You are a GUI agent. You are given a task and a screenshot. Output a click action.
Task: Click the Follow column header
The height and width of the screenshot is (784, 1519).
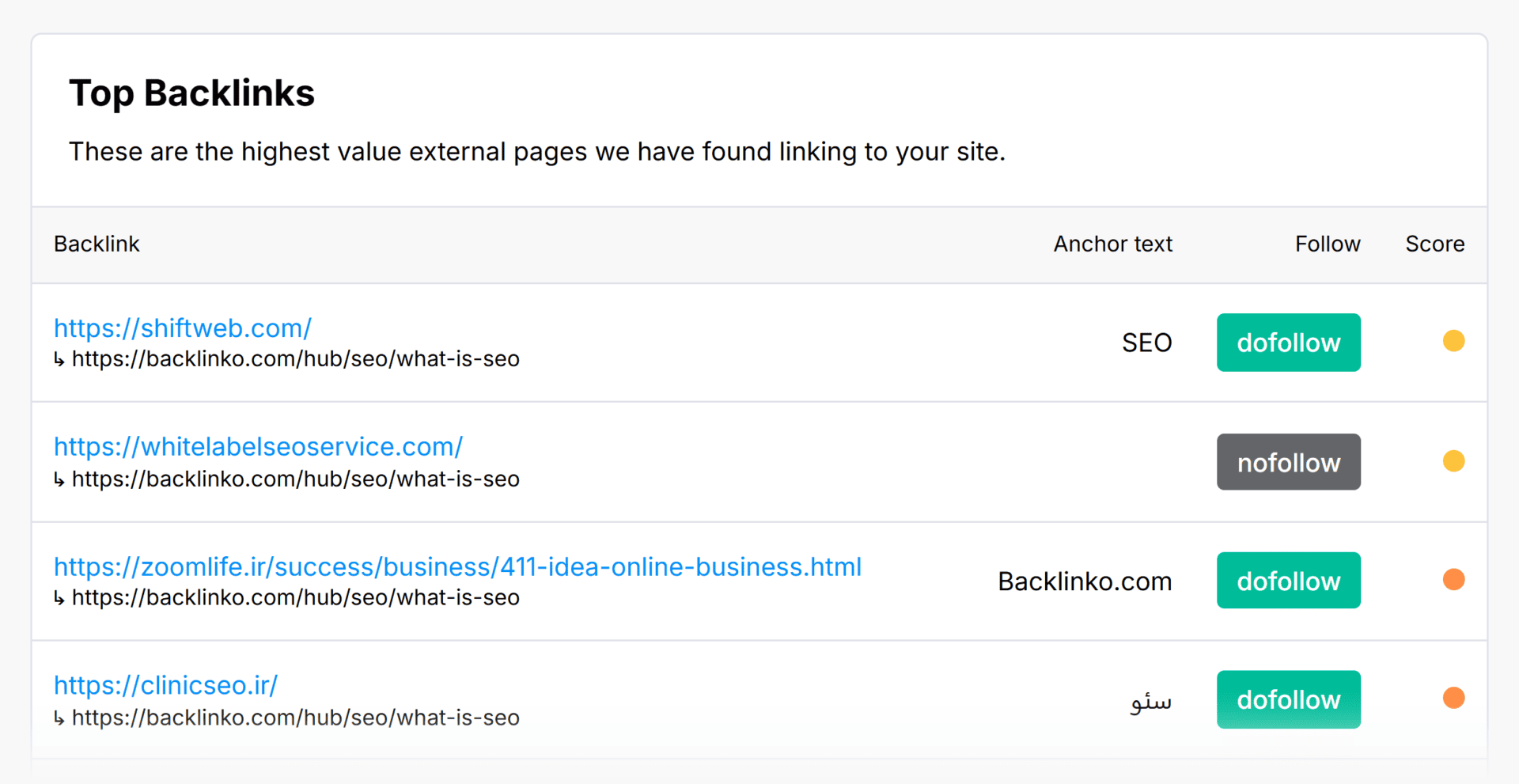click(1327, 244)
